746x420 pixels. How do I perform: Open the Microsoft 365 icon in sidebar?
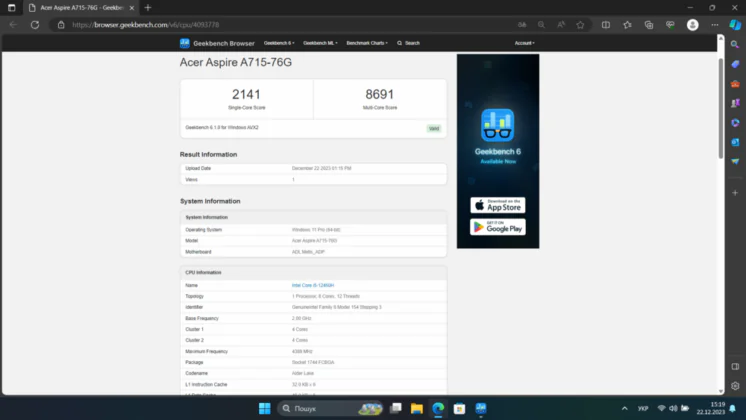pos(735,123)
